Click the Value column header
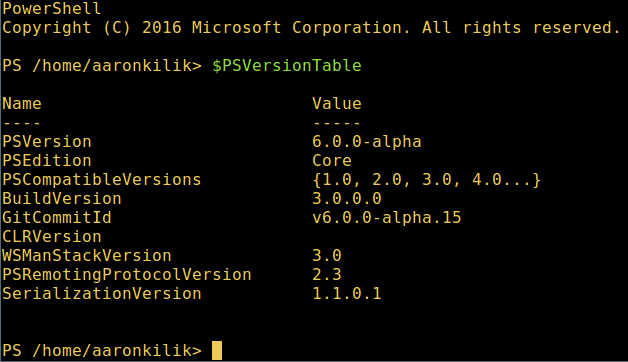Image resolution: width=628 pixels, height=362 pixels. [337, 104]
